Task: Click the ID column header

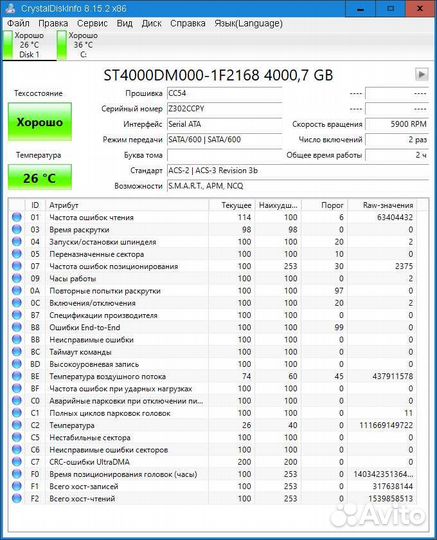Action: pos(35,205)
